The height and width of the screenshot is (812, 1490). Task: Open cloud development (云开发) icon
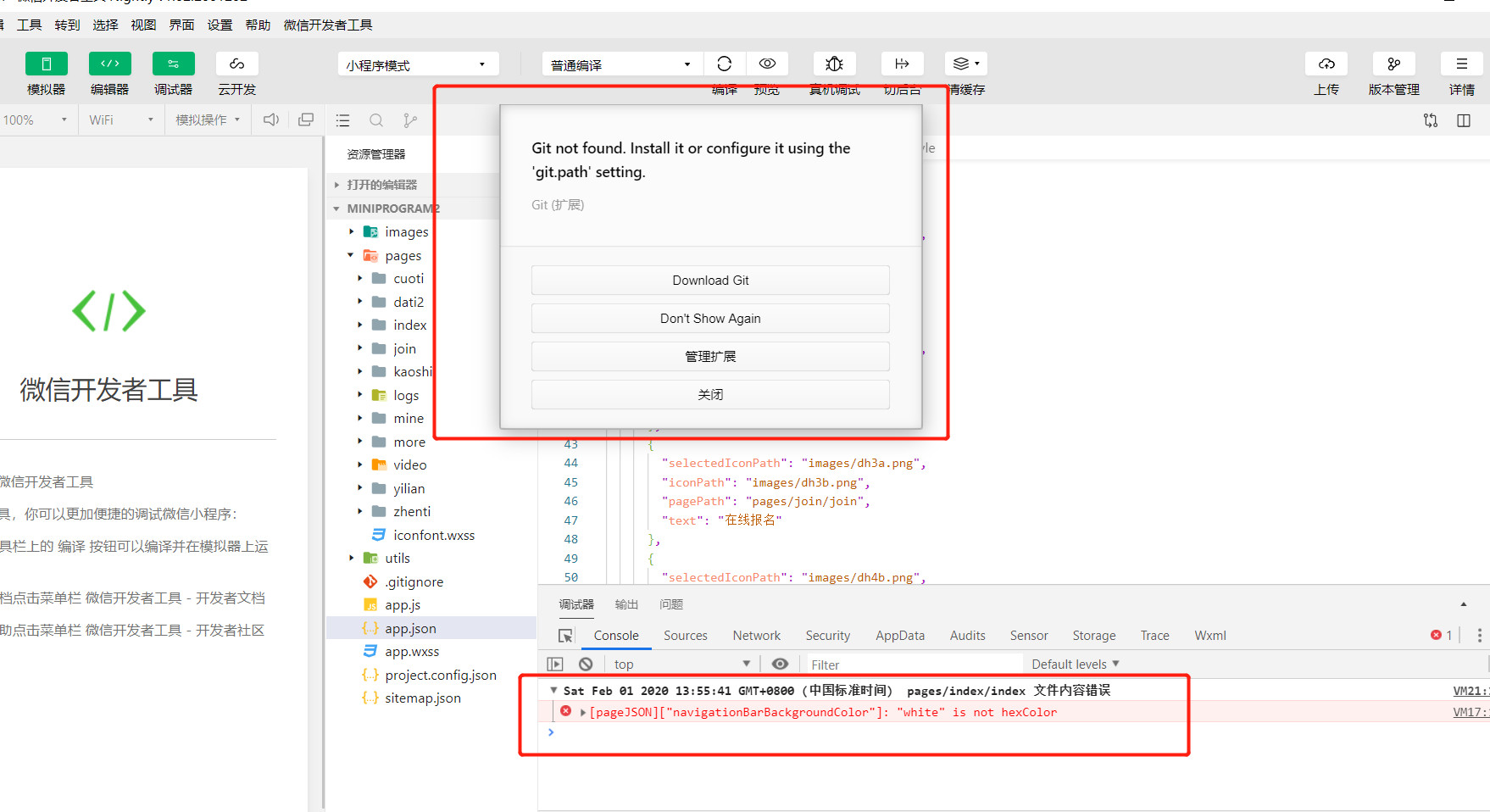(x=237, y=64)
